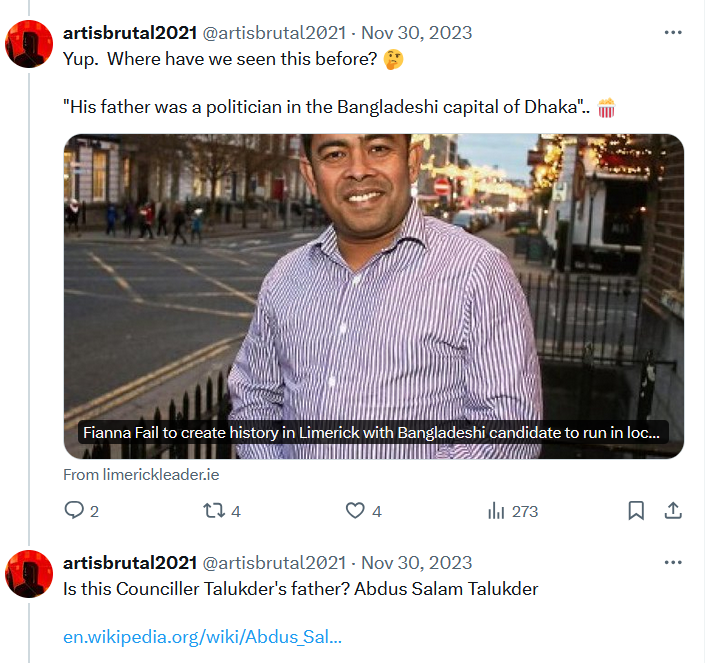727x663 pixels.
Task: Open the limerickleader.ie source link
Action: click(x=141, y=475)
